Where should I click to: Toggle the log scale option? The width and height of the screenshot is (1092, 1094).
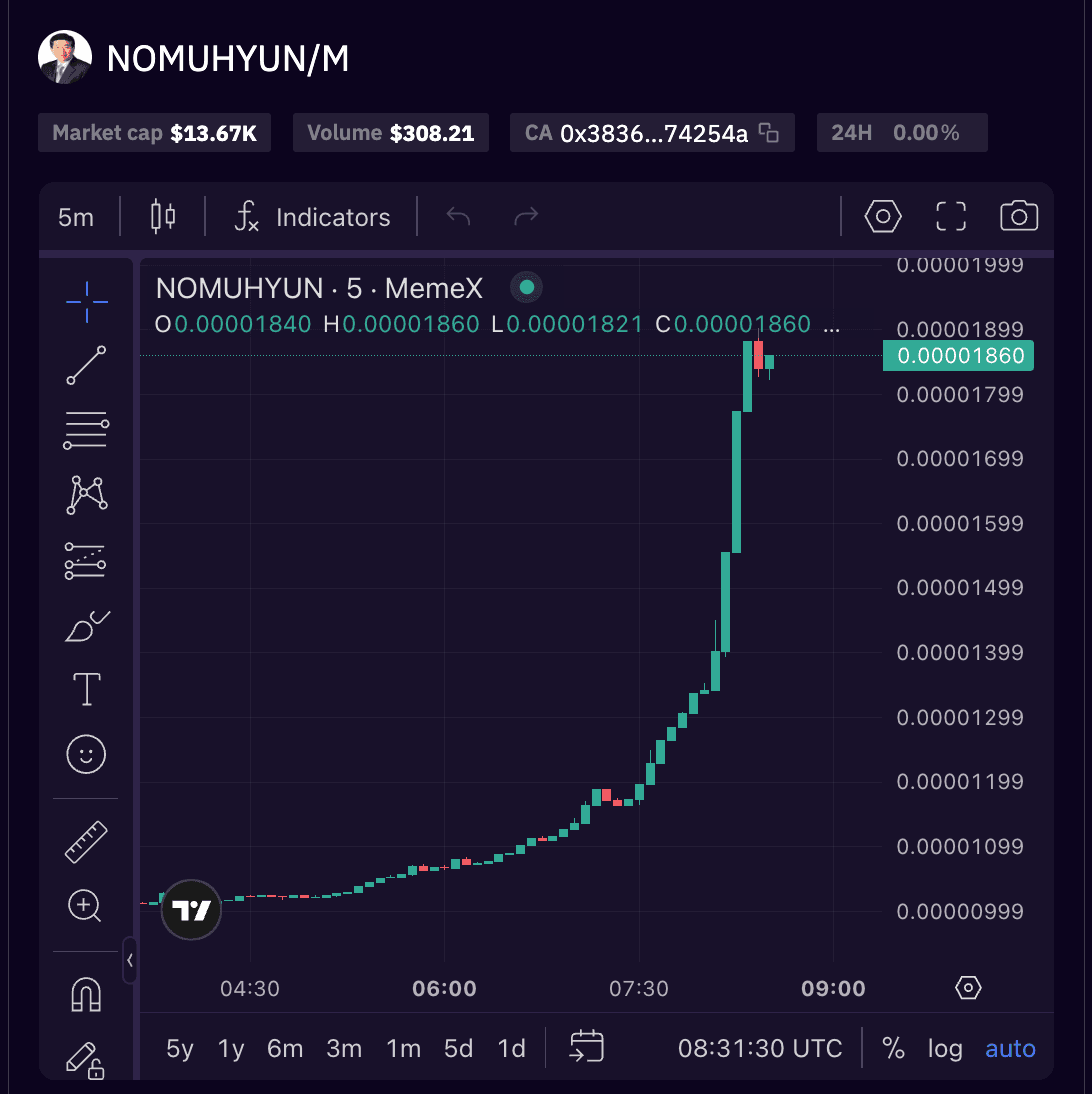click(945, 1048)
